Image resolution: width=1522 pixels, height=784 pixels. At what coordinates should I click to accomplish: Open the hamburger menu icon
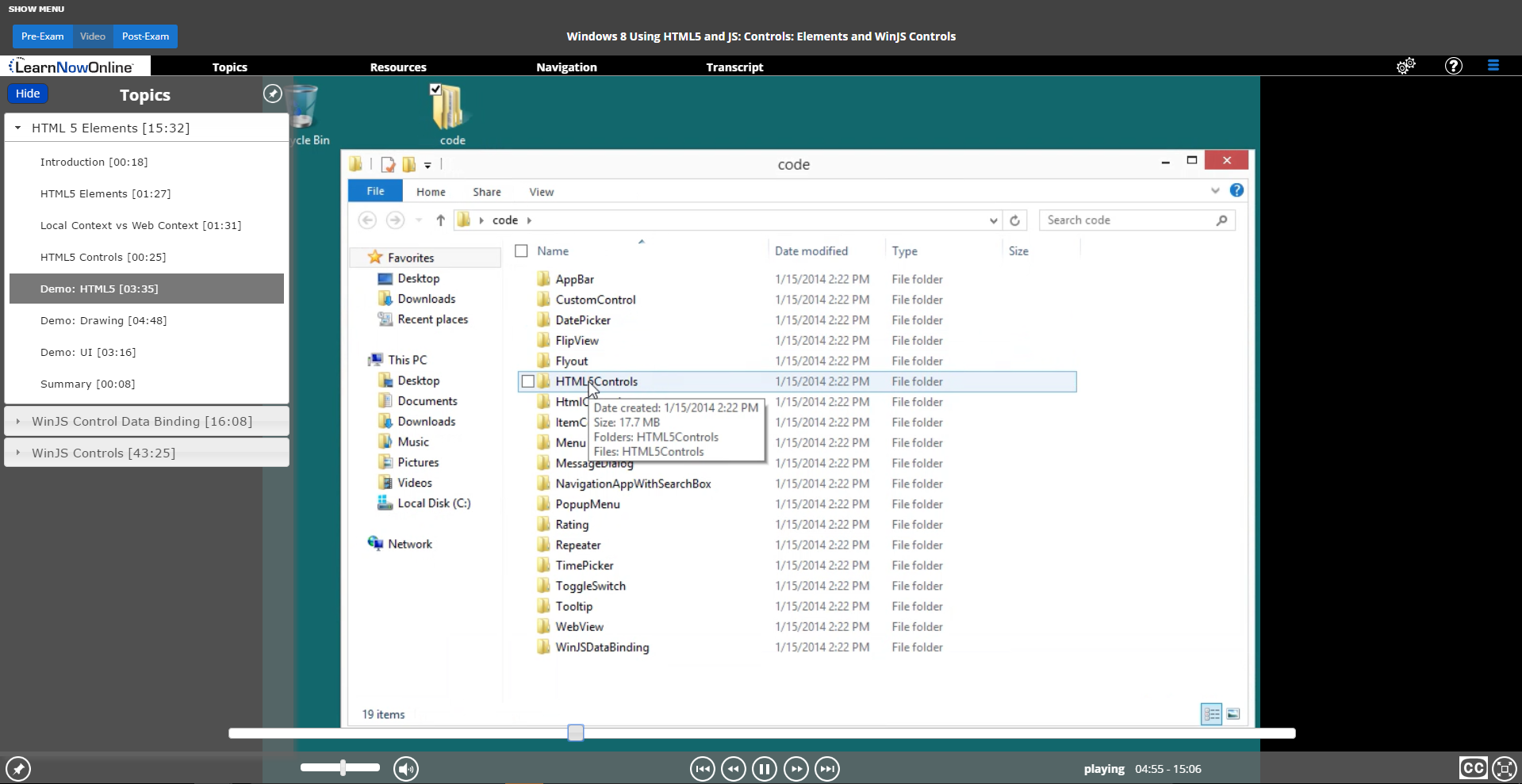tap(1493, 66)
